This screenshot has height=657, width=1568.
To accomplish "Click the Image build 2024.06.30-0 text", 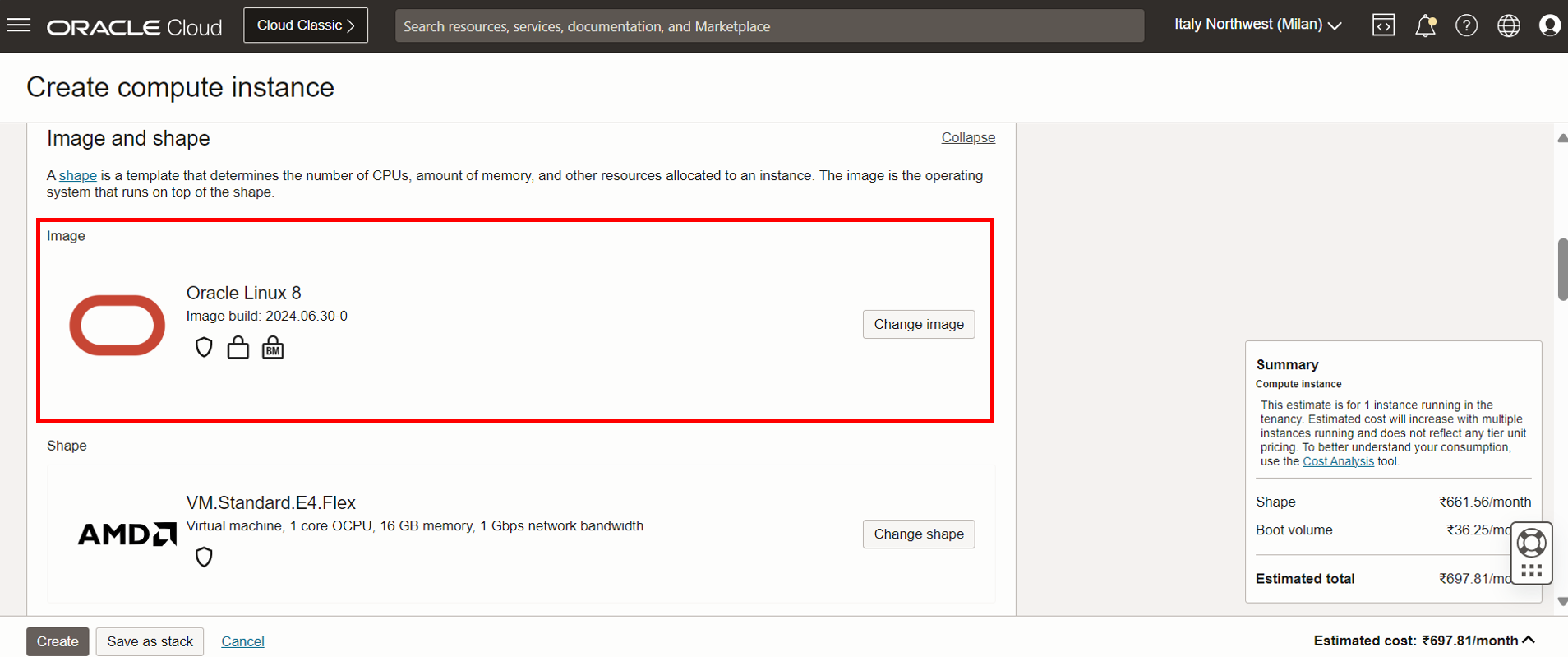I will click(x=266, y=316).
